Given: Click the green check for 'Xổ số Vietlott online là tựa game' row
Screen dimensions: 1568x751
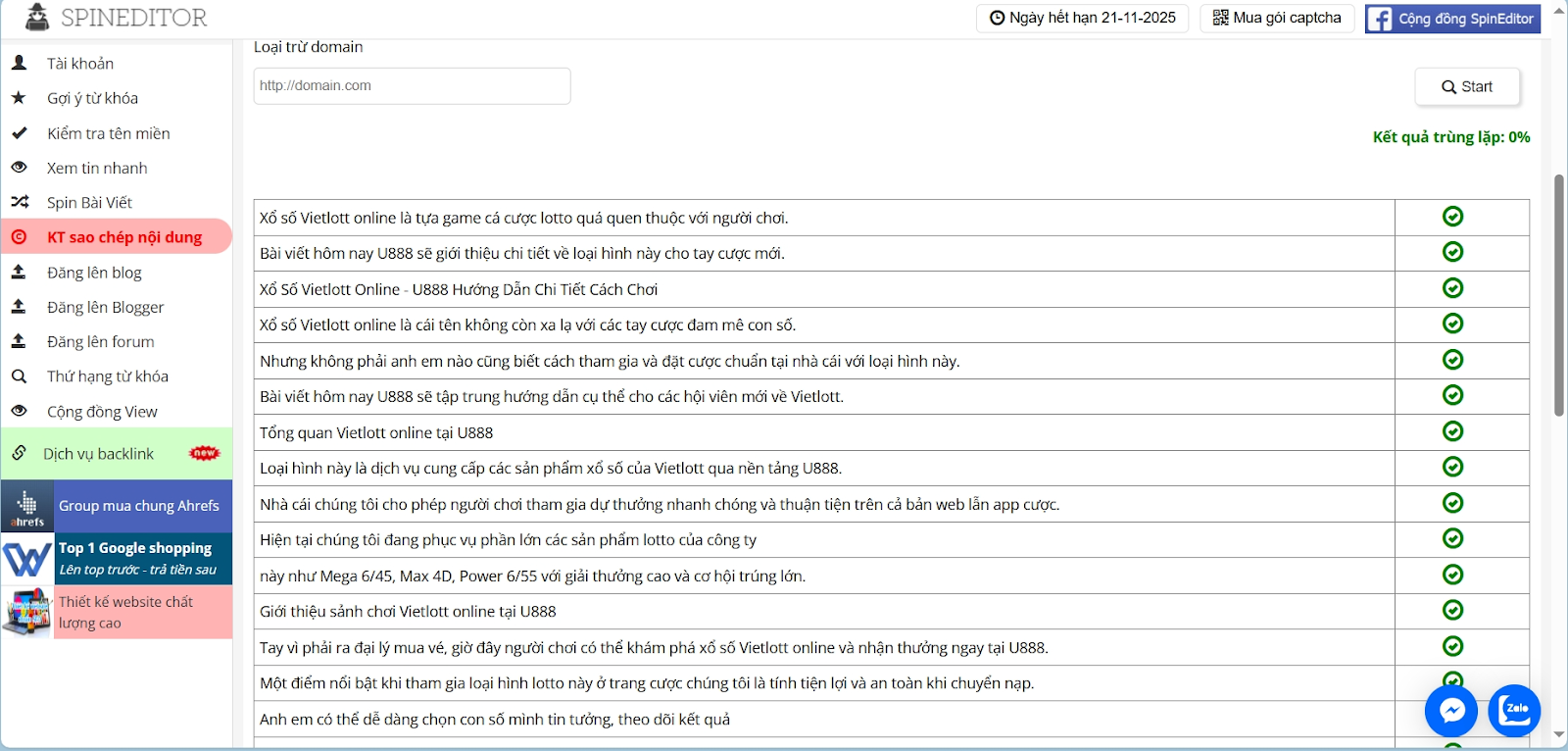Looking at the screenshot, I should click(1452, 216).
